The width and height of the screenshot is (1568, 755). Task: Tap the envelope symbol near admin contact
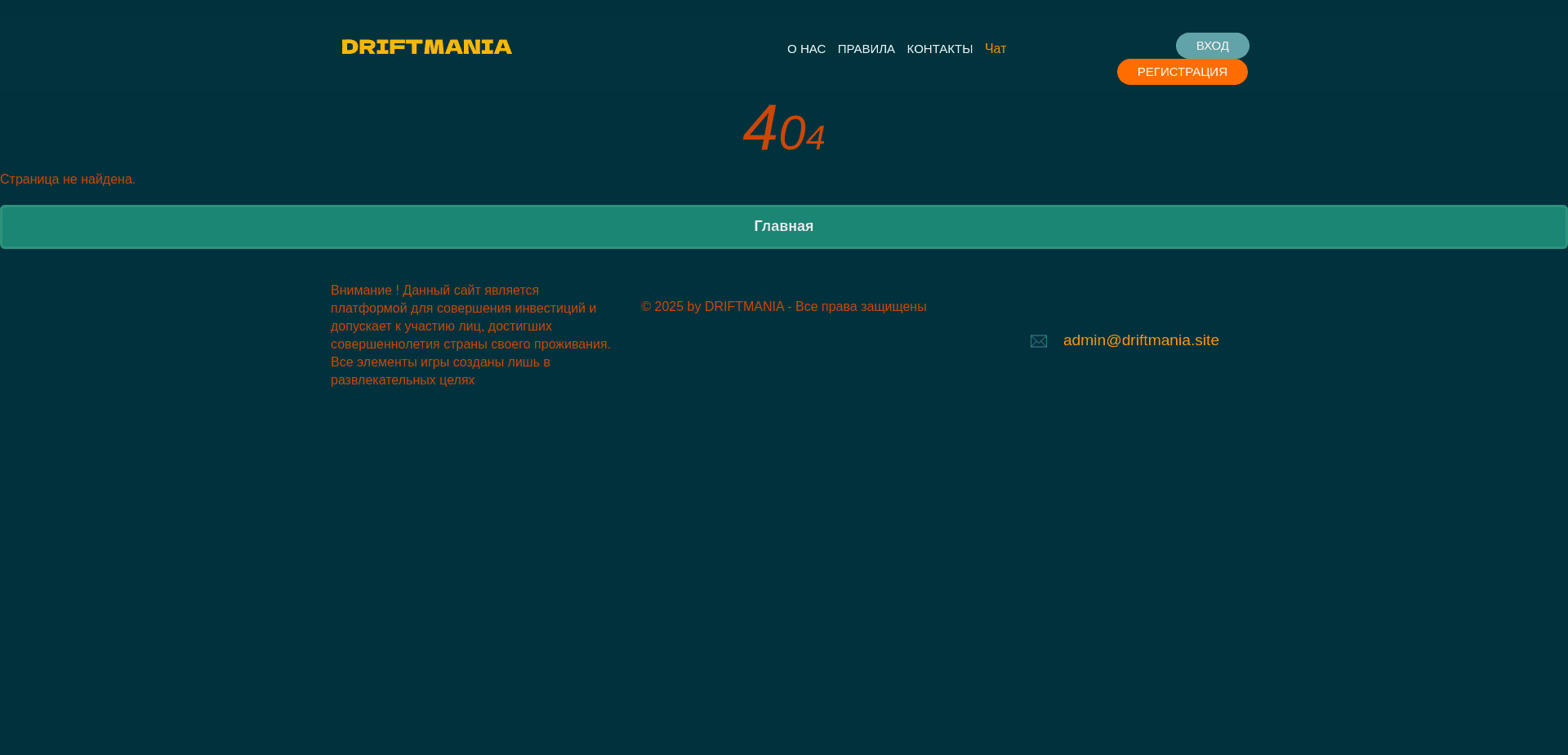click(1038, 341)
